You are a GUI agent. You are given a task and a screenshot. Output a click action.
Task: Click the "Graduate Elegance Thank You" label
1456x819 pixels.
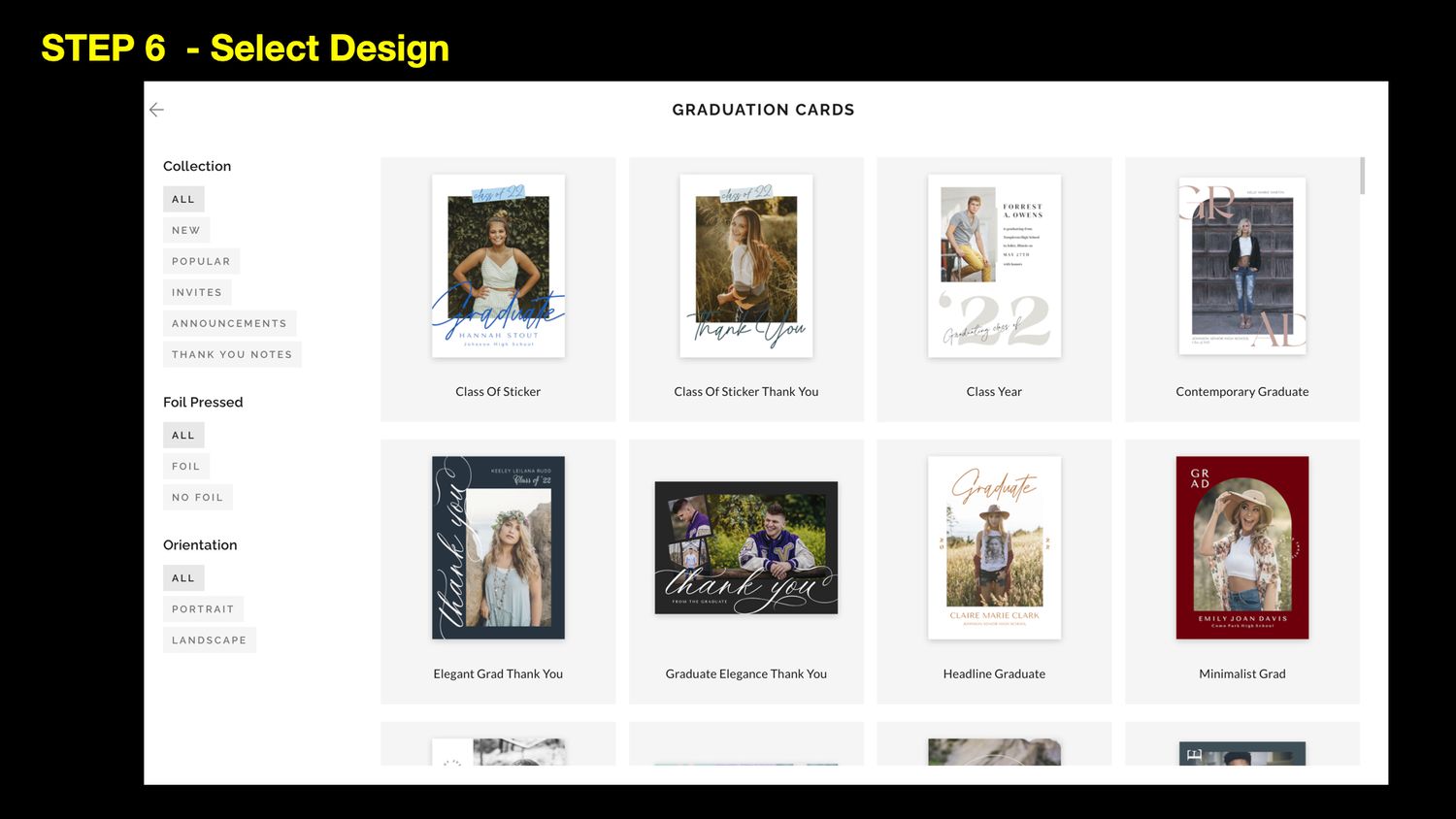746,673
